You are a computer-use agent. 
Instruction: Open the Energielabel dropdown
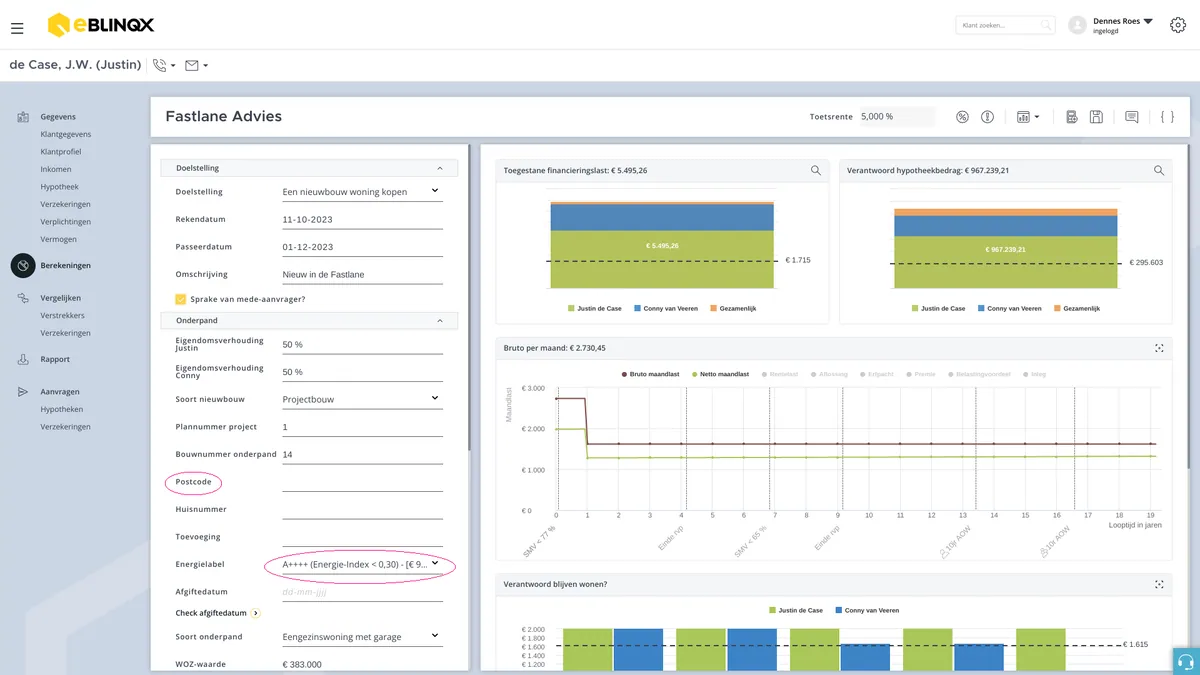[362, 564]
